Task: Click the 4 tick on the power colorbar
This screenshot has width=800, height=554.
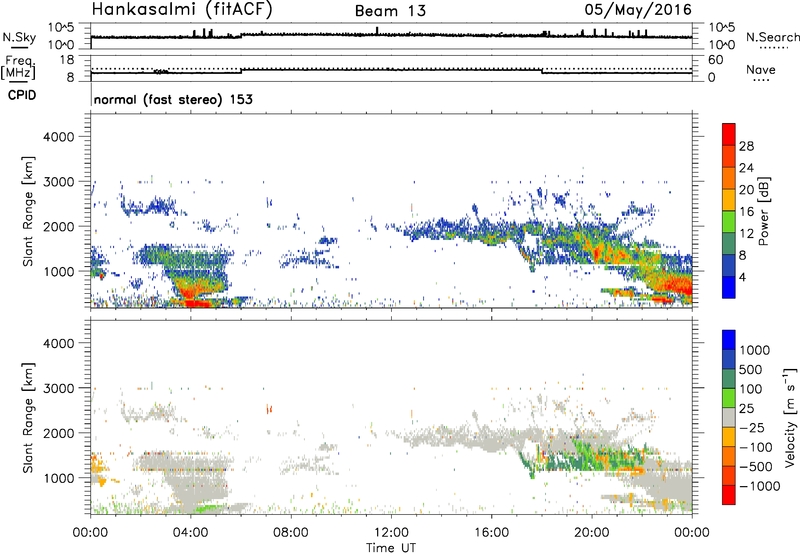Action: point(742,277)
